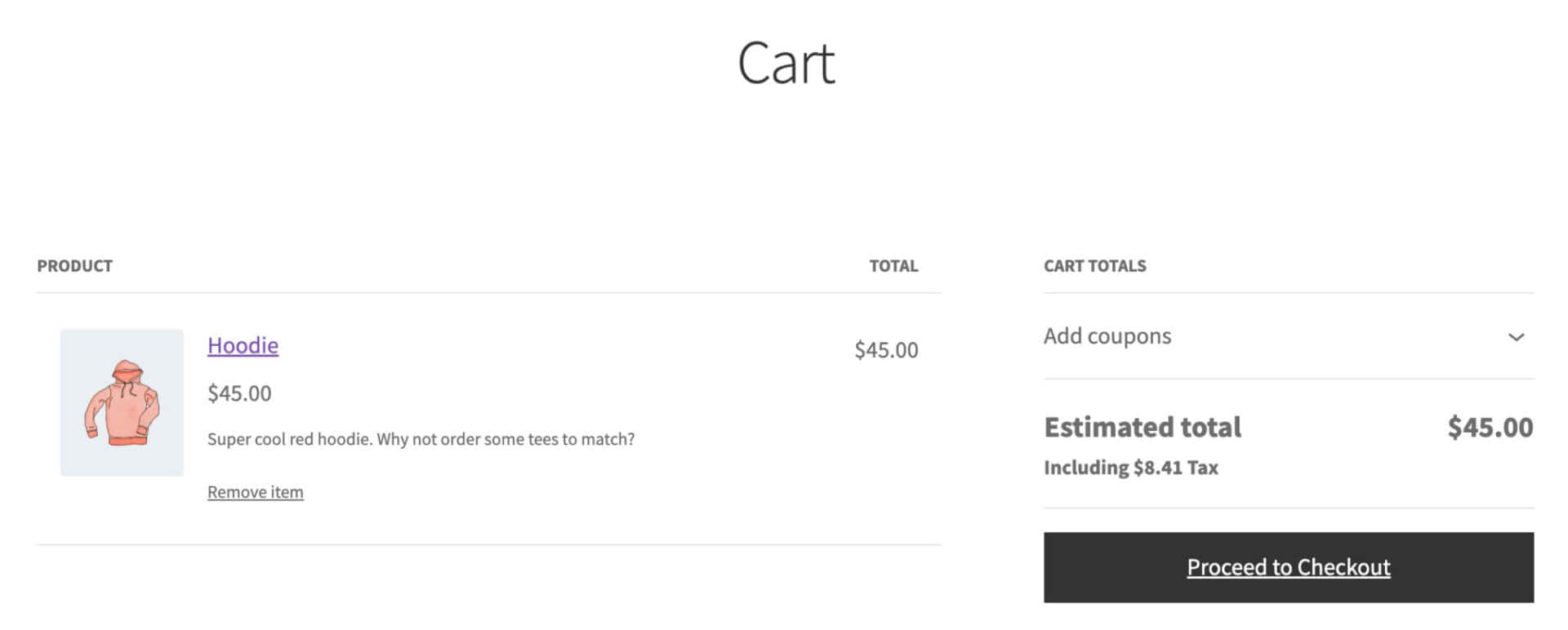This screenshot has width=1568, height=630.
Task: Click the $45.00 line total in Total column
Action: coord(885,350)
